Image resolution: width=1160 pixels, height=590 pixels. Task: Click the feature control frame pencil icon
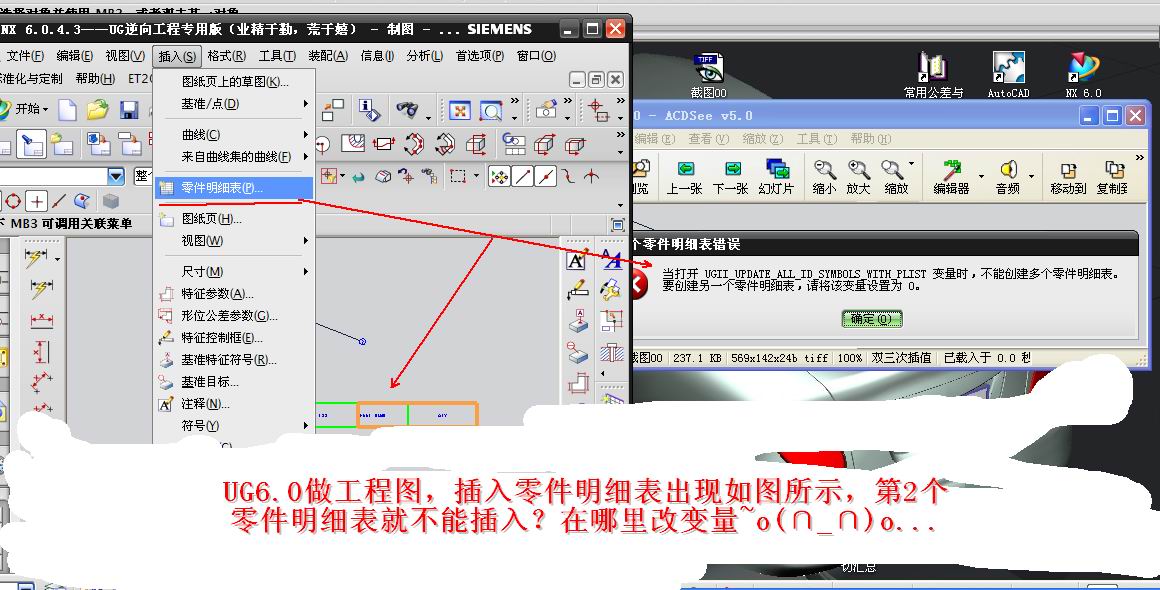(x=577, y=291)
